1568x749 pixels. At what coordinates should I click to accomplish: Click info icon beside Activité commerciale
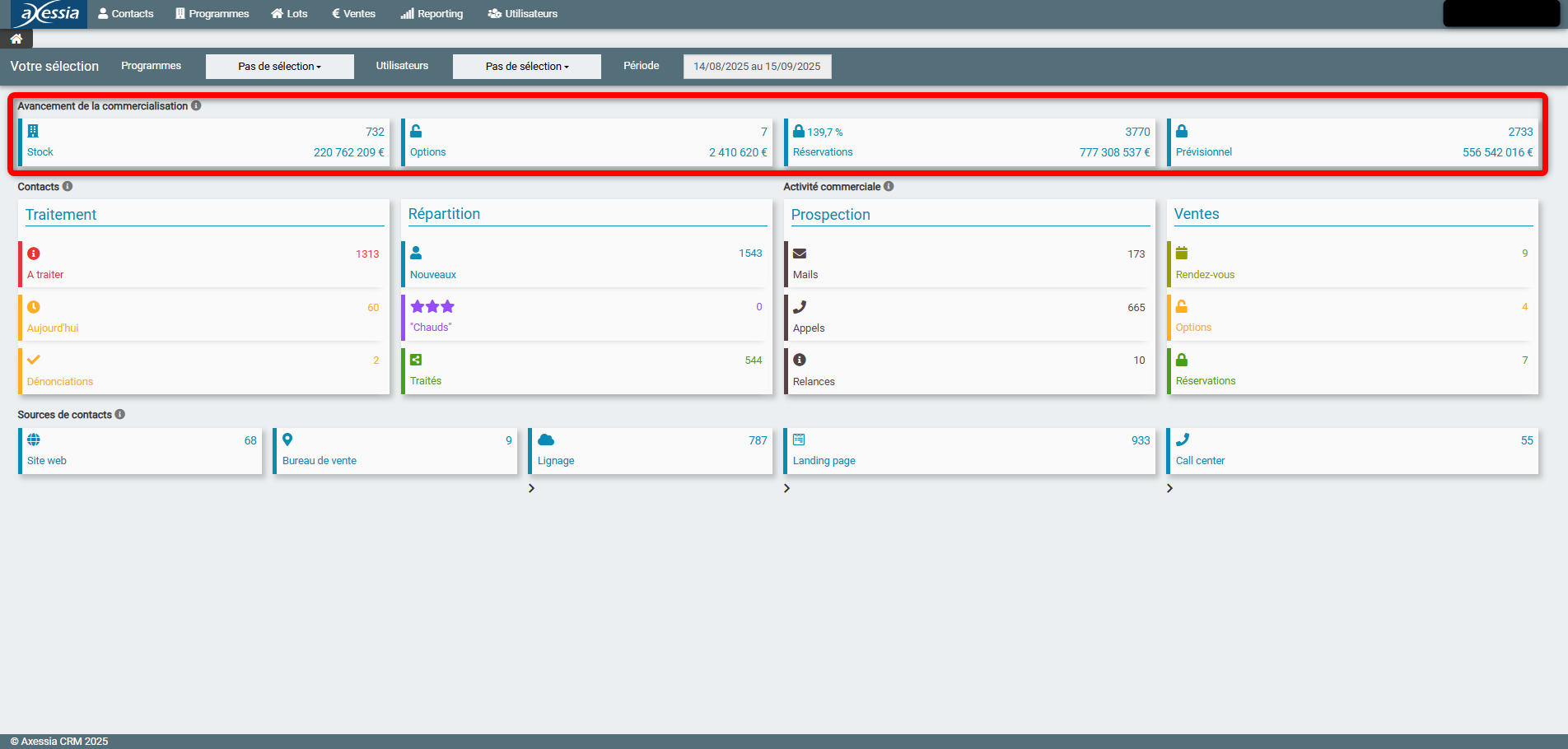point(889,186)
